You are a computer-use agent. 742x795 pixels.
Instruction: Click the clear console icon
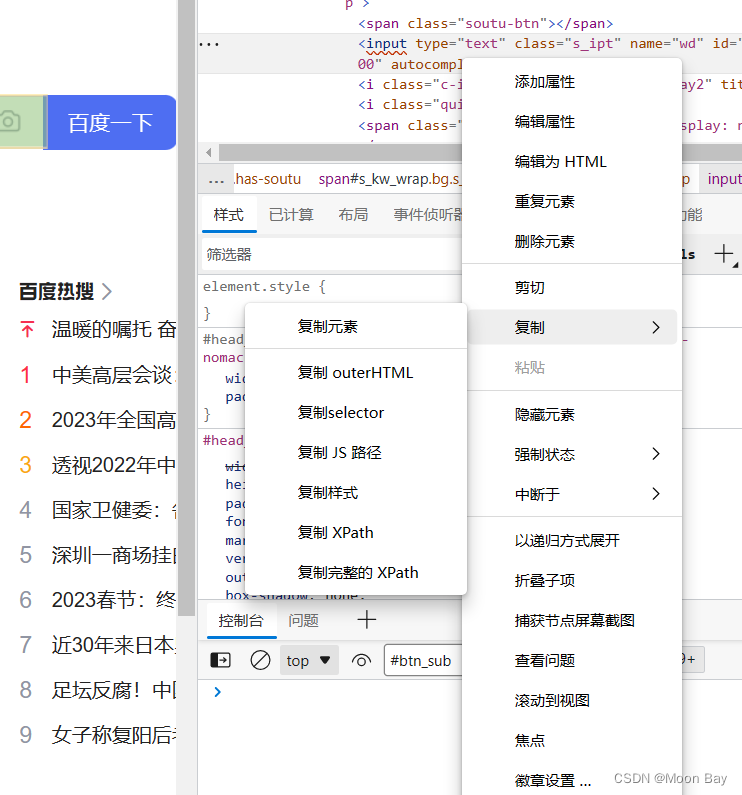260,661
